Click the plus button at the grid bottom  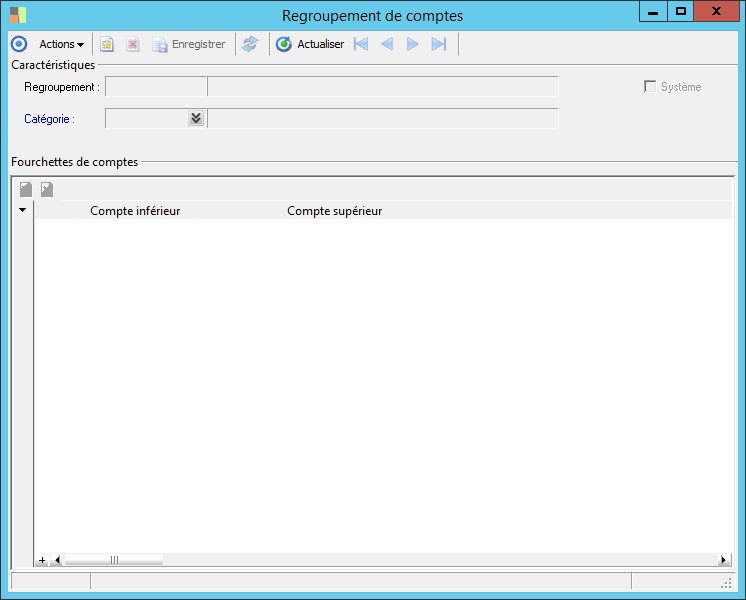(x=42, y=560)
